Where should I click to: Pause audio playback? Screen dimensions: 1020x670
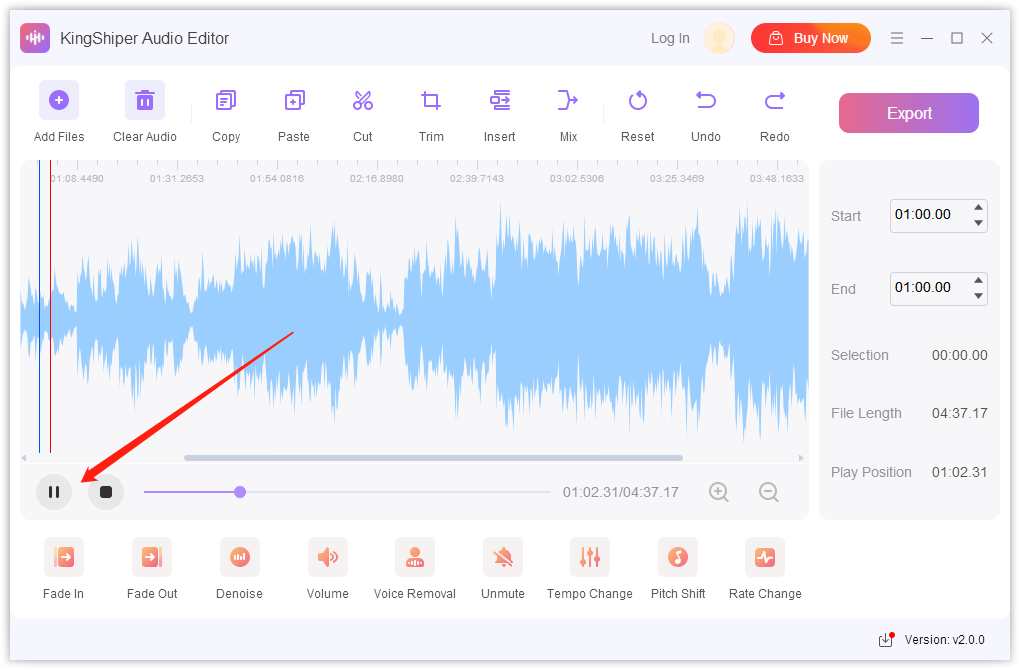pos(54,492)
